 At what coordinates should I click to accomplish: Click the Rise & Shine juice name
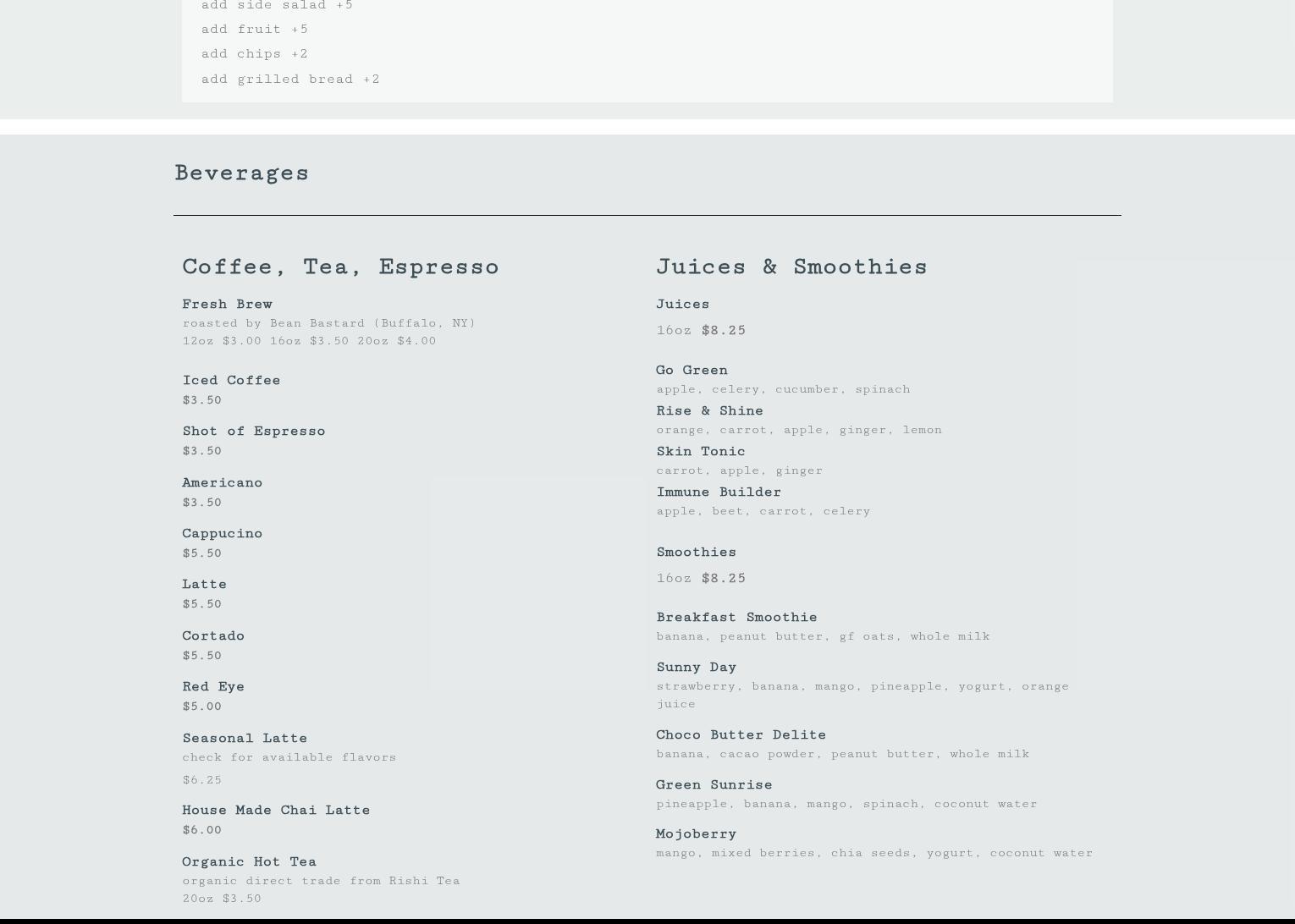(x=709, y=411)
